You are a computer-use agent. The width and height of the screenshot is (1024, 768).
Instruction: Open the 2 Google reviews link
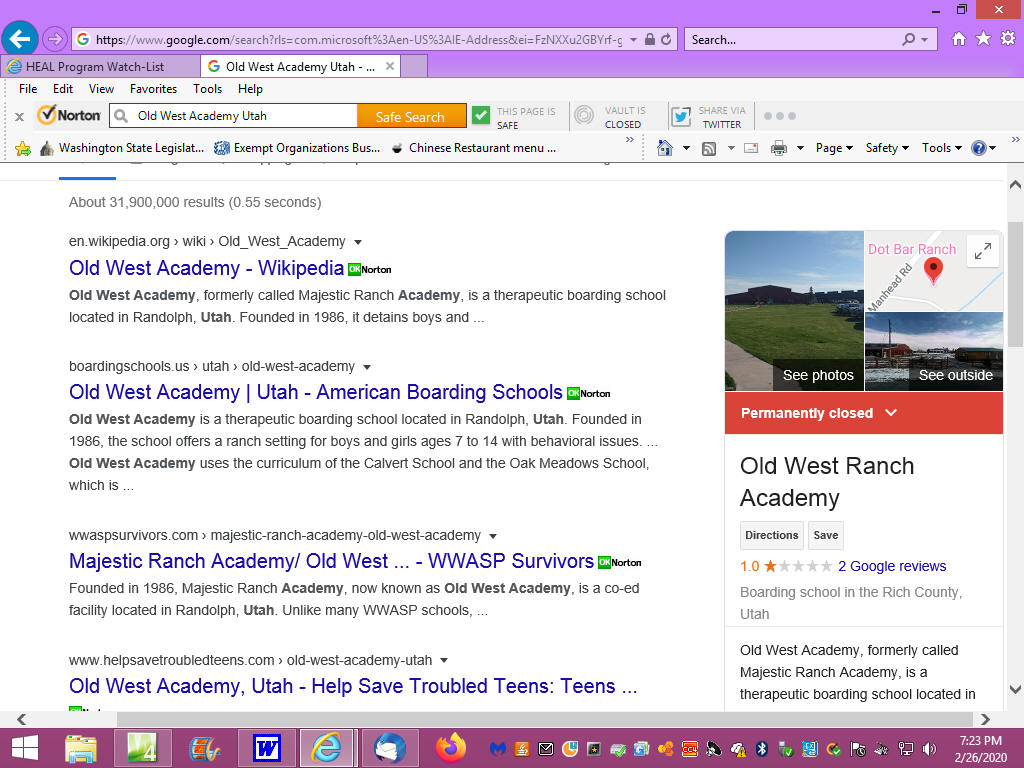892,566
